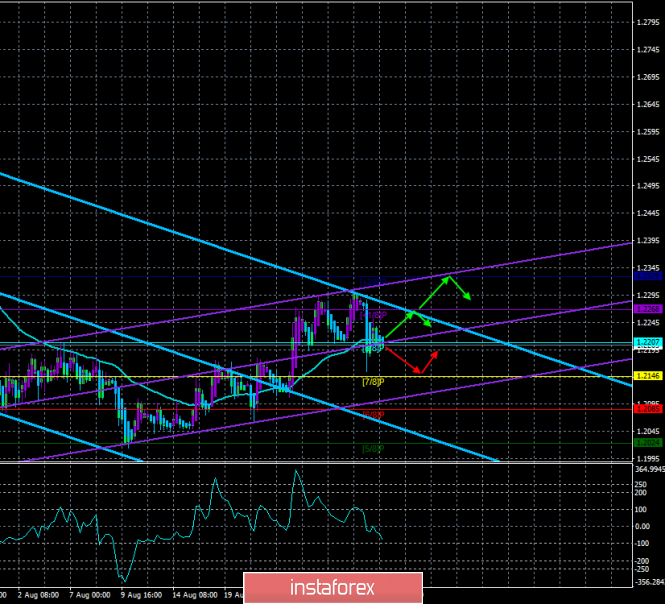
Task: Click the 364.9945 indicator scale value
Action: [647, 468]
